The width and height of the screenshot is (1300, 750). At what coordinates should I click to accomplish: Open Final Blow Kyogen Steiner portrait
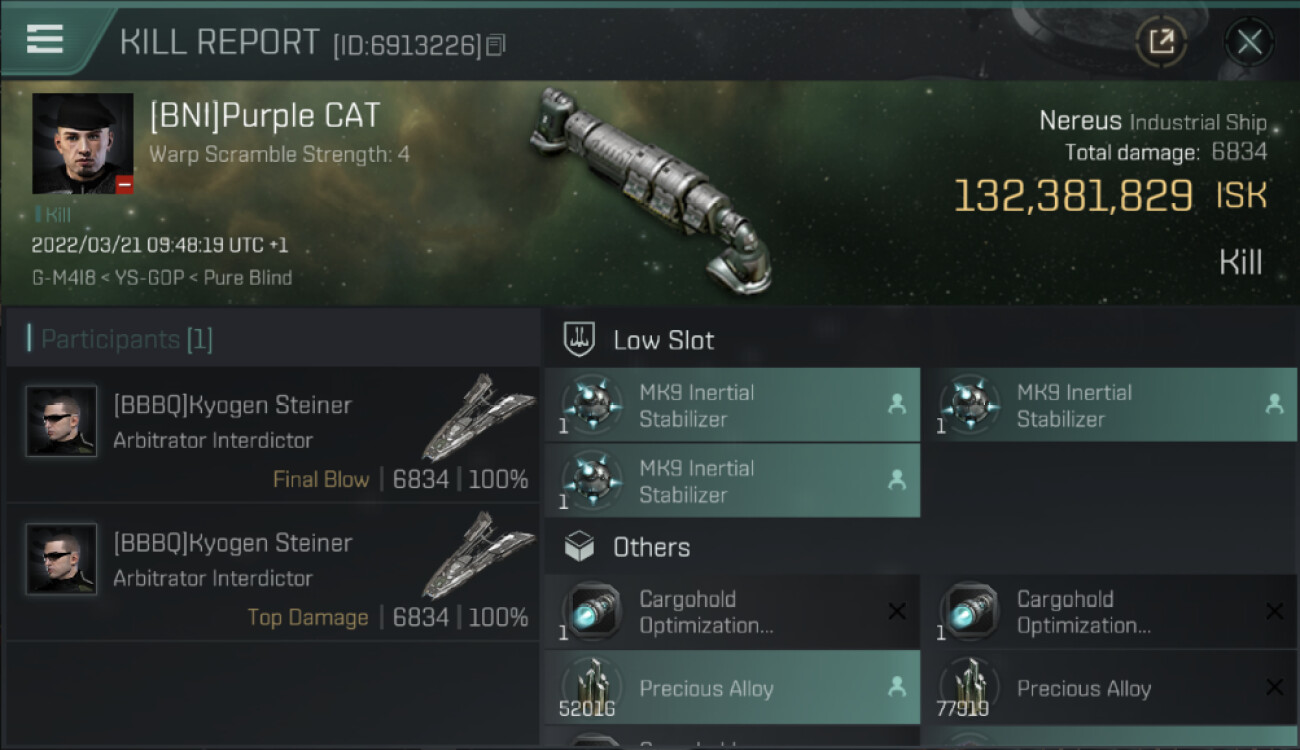(x=62, y=421)
